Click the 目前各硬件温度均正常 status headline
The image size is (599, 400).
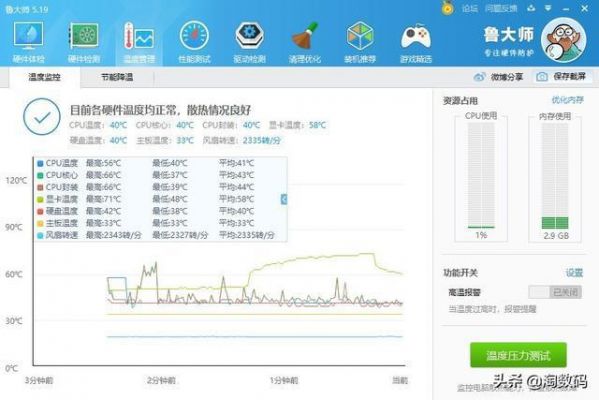160,110
